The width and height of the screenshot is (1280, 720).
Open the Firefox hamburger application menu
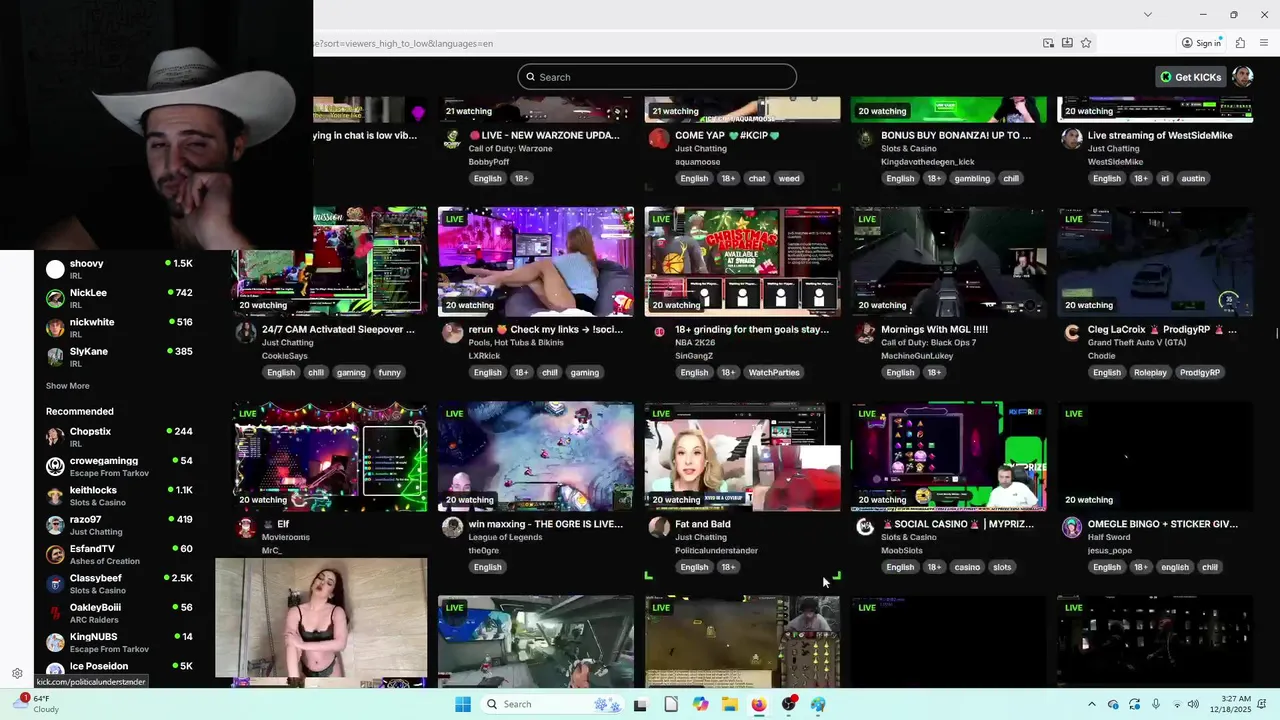(x=1265, y=43)
